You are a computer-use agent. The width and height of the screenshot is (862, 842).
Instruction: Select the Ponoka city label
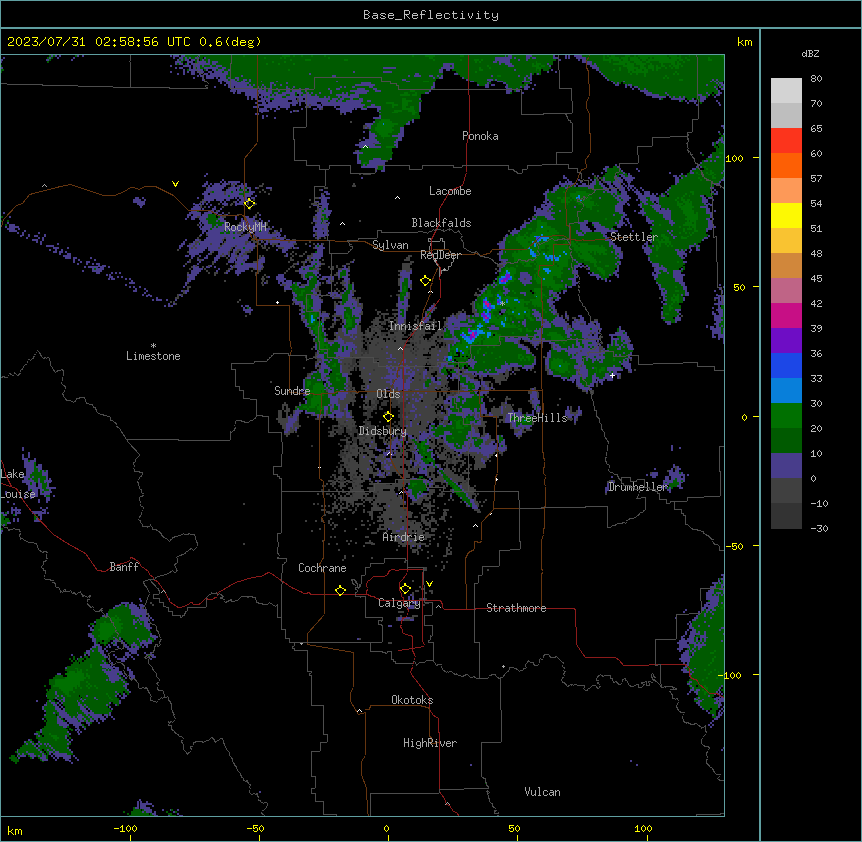[480, 136]
